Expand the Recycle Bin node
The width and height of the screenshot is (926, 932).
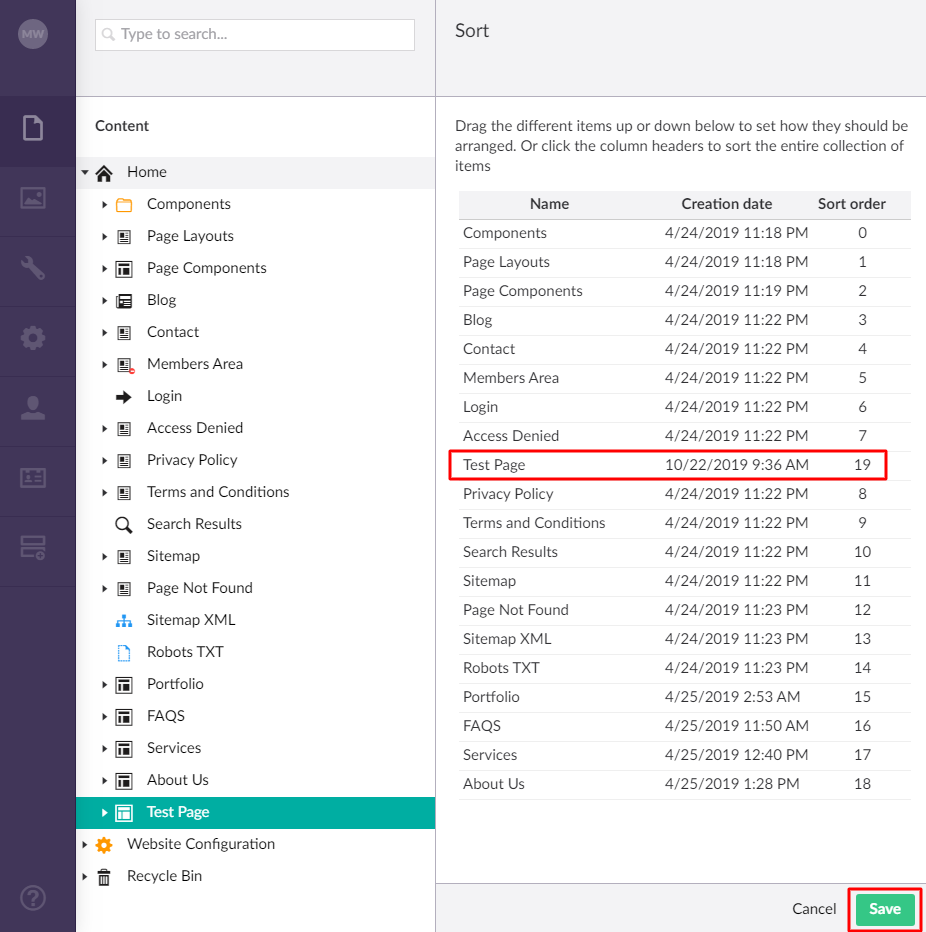(x=85, y=876)
